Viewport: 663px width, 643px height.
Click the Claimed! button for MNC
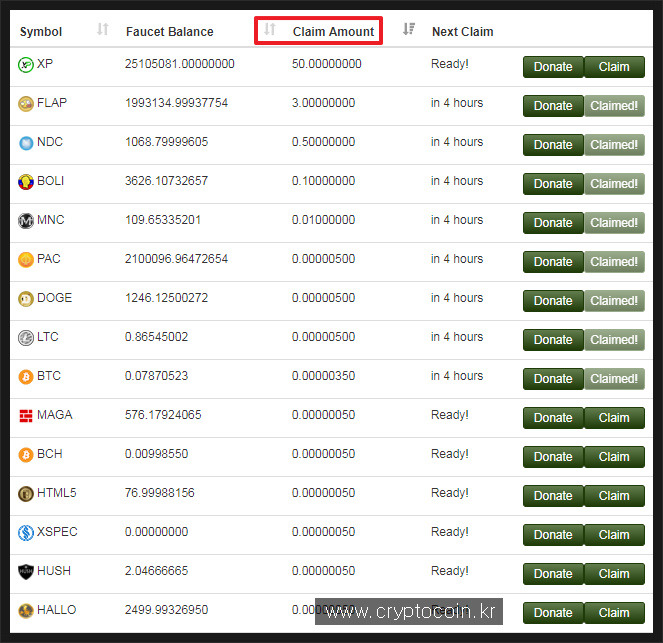(x=614, y=223)
